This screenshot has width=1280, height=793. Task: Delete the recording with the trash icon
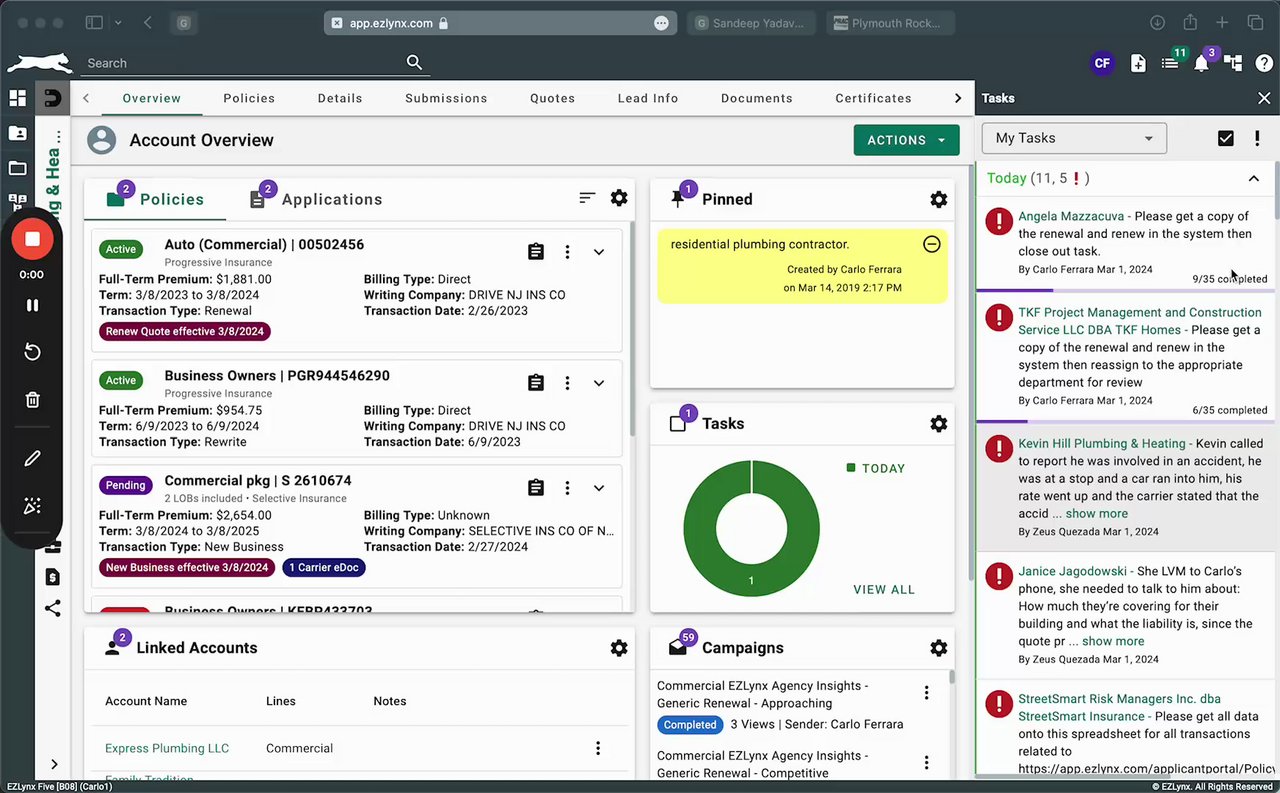click(32, 400)
